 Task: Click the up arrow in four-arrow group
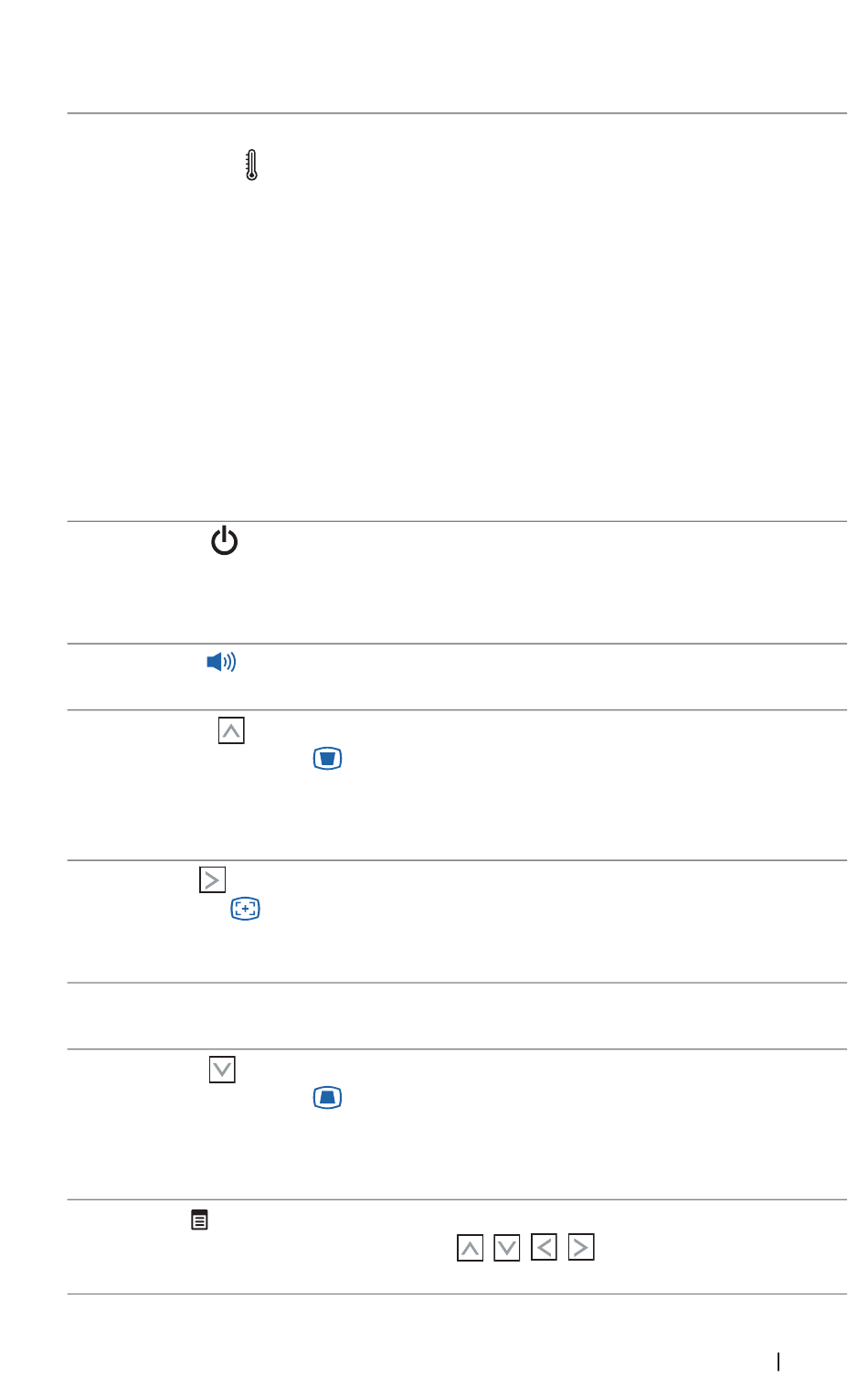point(470,1248)
